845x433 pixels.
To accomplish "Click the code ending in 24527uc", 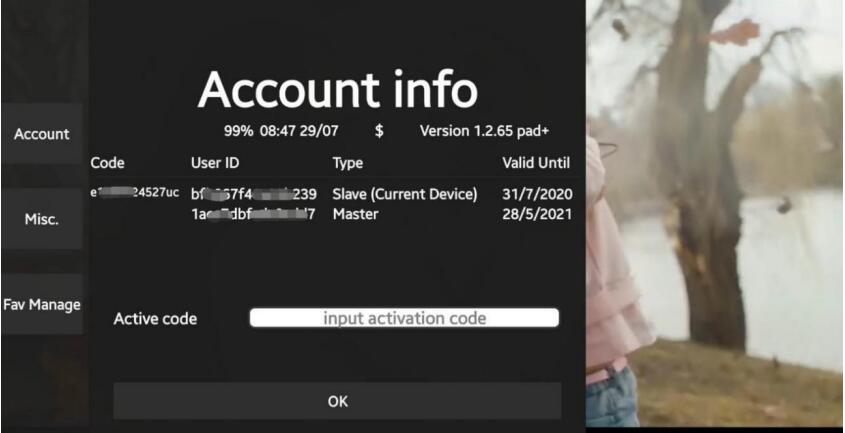I will pos(135,192).
